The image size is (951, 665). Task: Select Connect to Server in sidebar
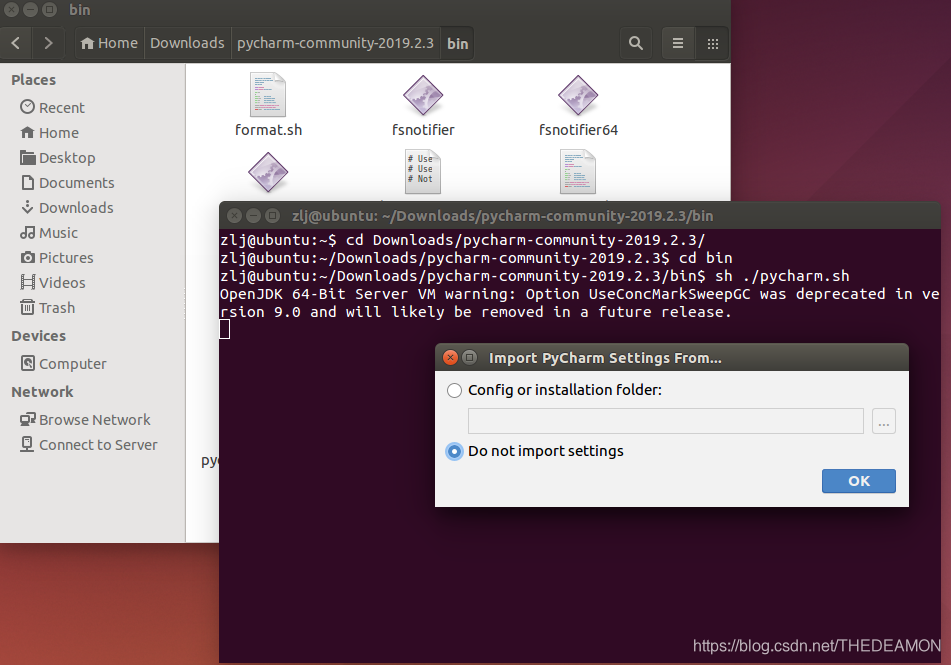pos(89,445)
